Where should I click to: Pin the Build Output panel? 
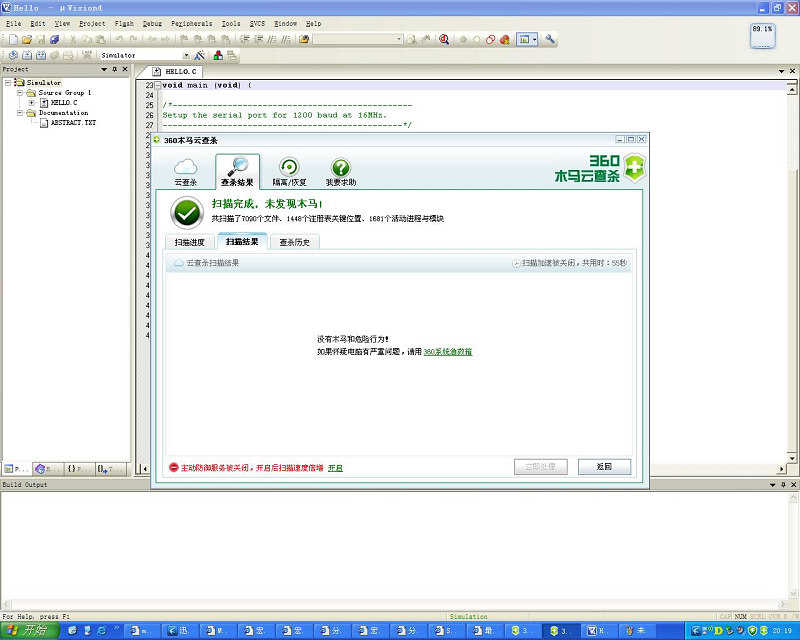783,484
